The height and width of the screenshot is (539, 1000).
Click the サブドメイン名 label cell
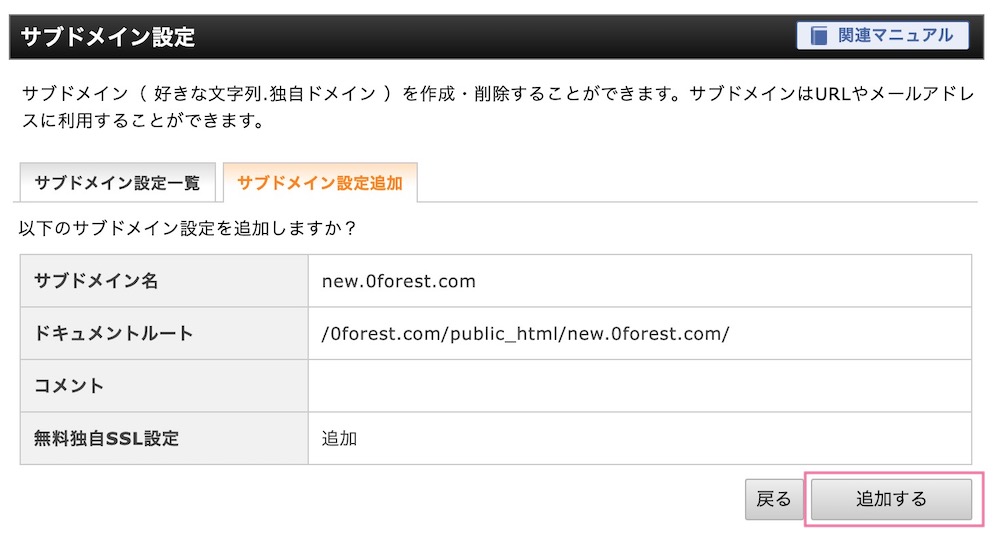tap(164, 281)
